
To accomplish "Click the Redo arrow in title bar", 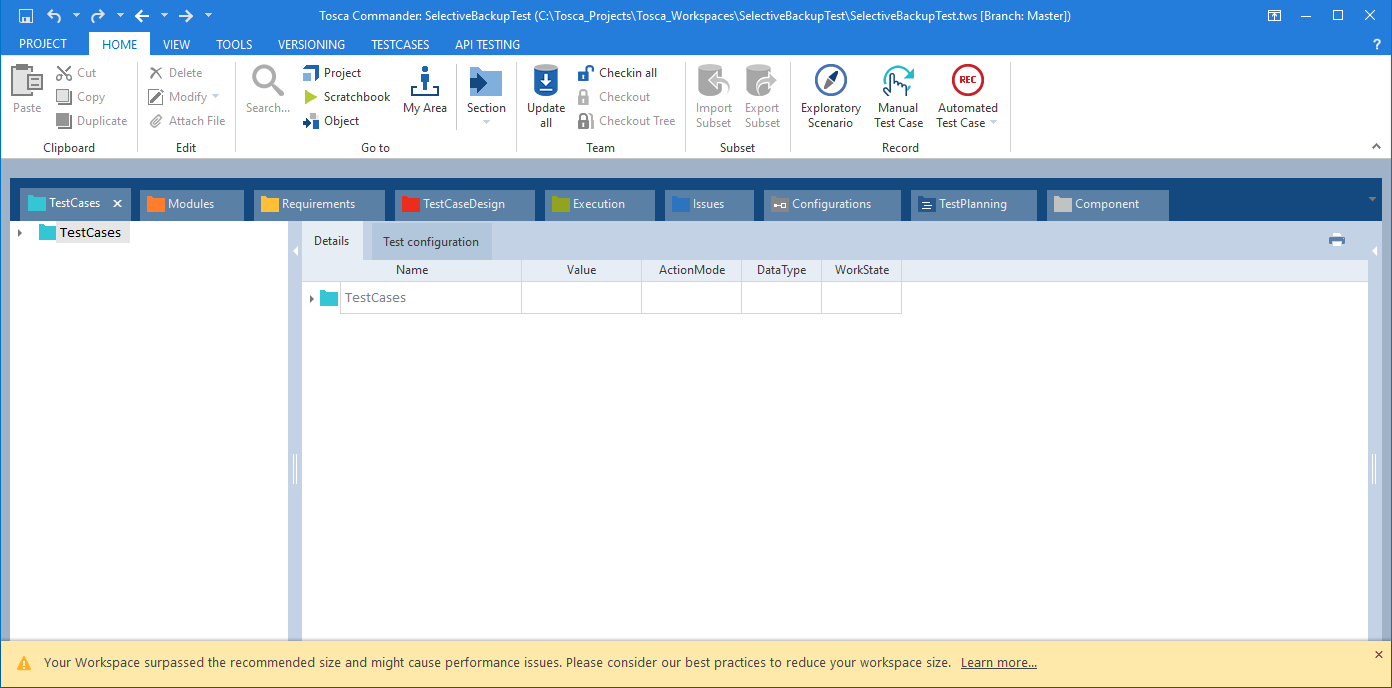I will click(98, 16).
